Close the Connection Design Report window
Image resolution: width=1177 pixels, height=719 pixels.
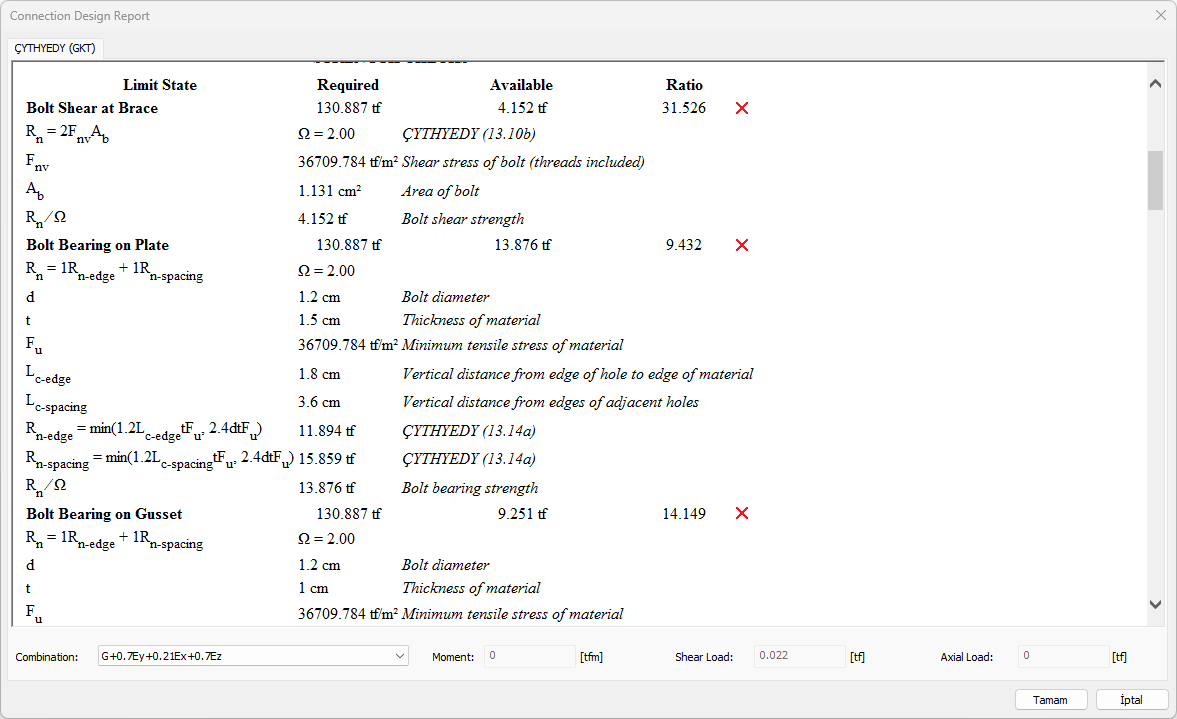coord(1160,15)
